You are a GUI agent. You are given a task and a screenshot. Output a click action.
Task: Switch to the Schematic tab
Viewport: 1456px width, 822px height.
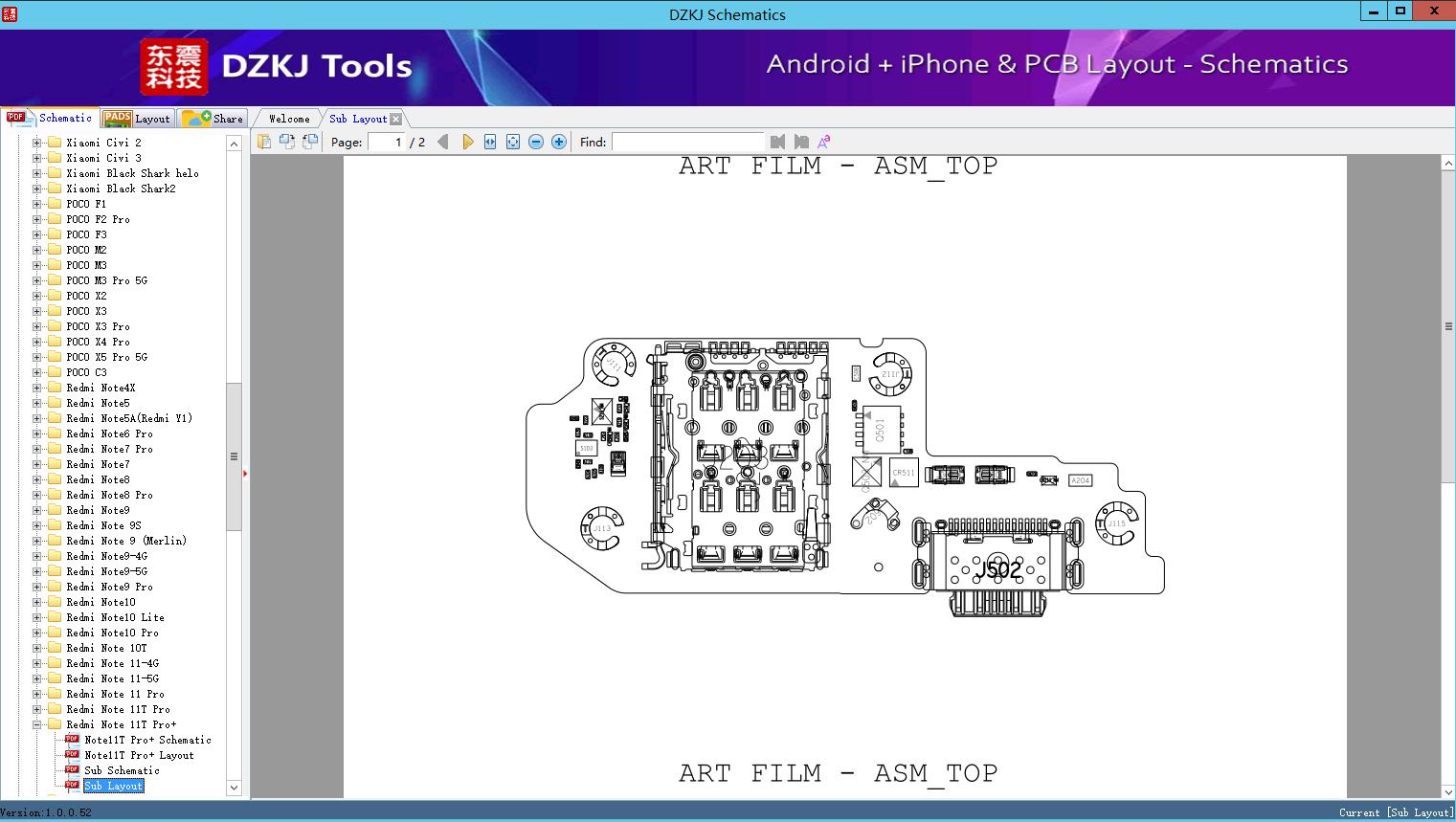(x=50, y=118)
